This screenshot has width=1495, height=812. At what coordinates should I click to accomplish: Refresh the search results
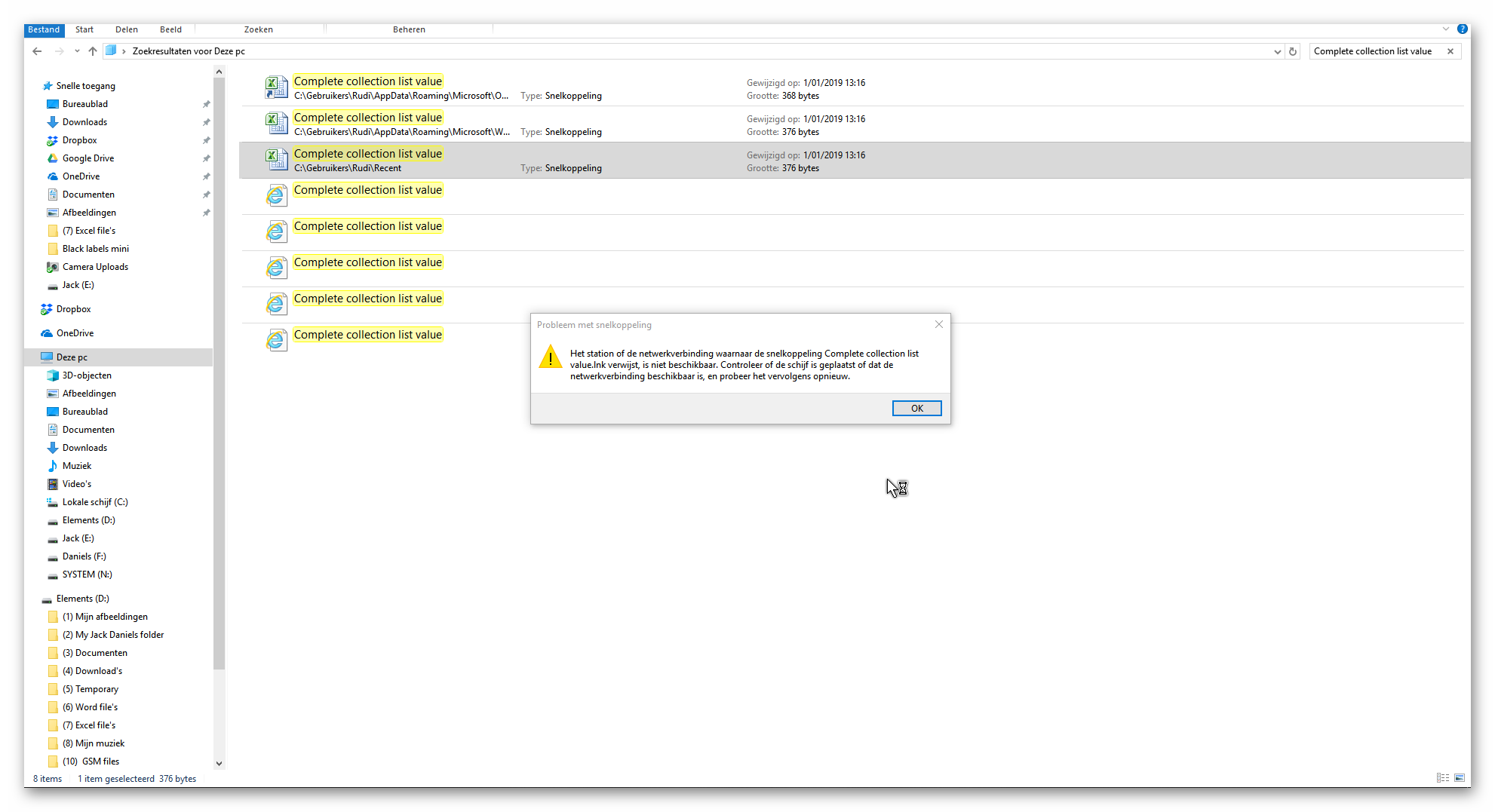click(x=1293, y=51)
